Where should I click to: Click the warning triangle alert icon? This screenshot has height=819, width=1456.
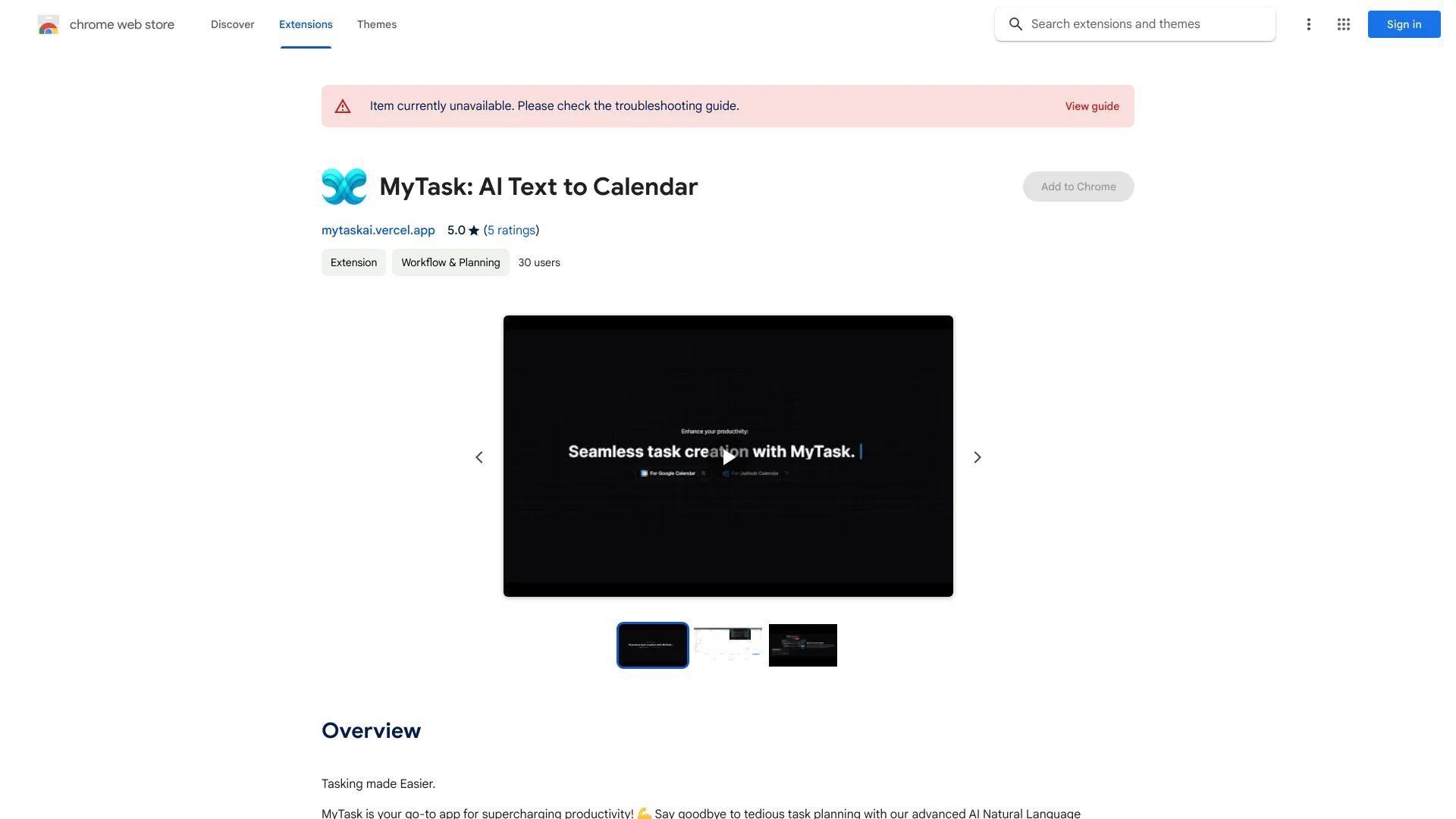click(x=343, y=106)
